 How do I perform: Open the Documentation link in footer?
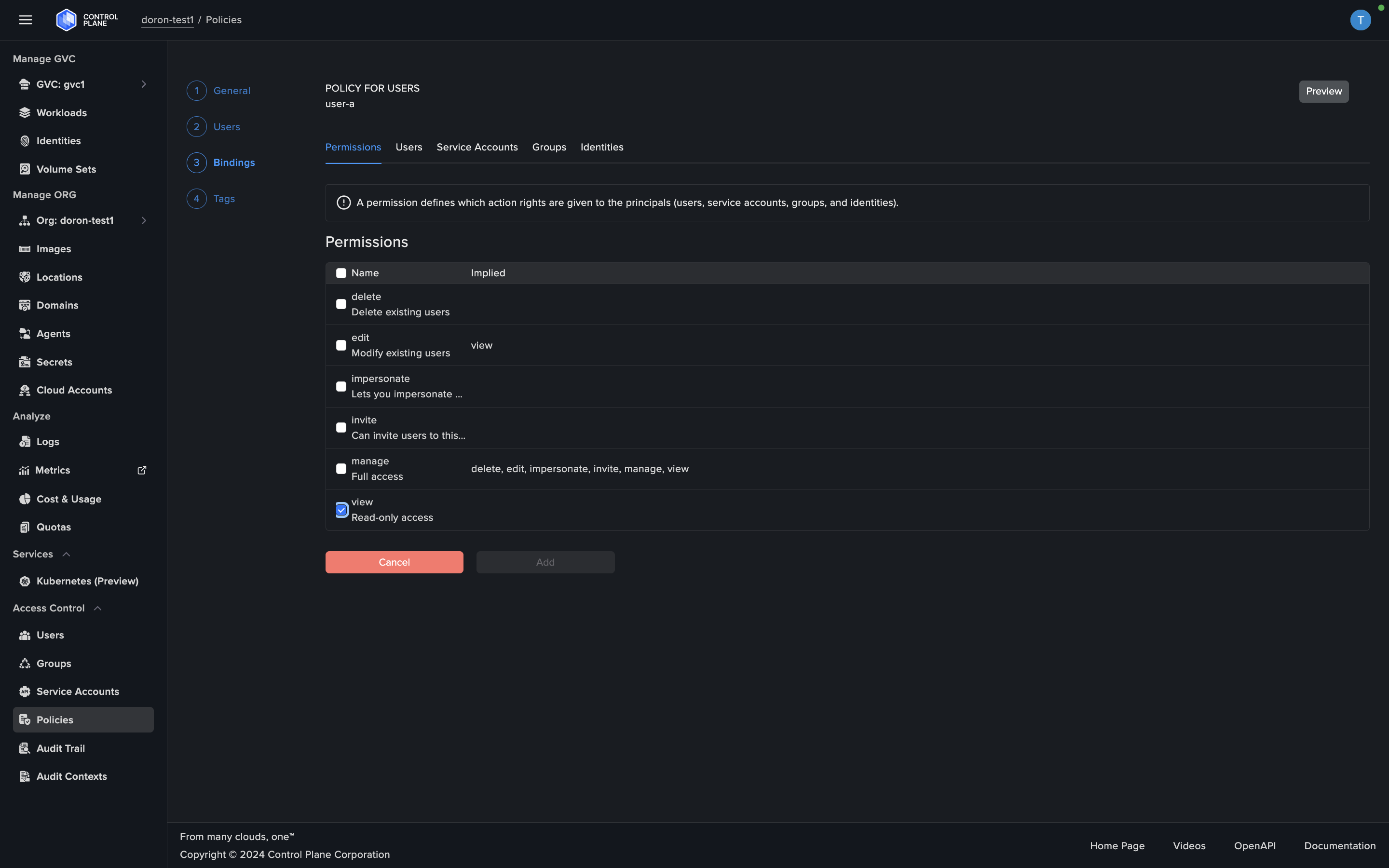pos(1339,845)
